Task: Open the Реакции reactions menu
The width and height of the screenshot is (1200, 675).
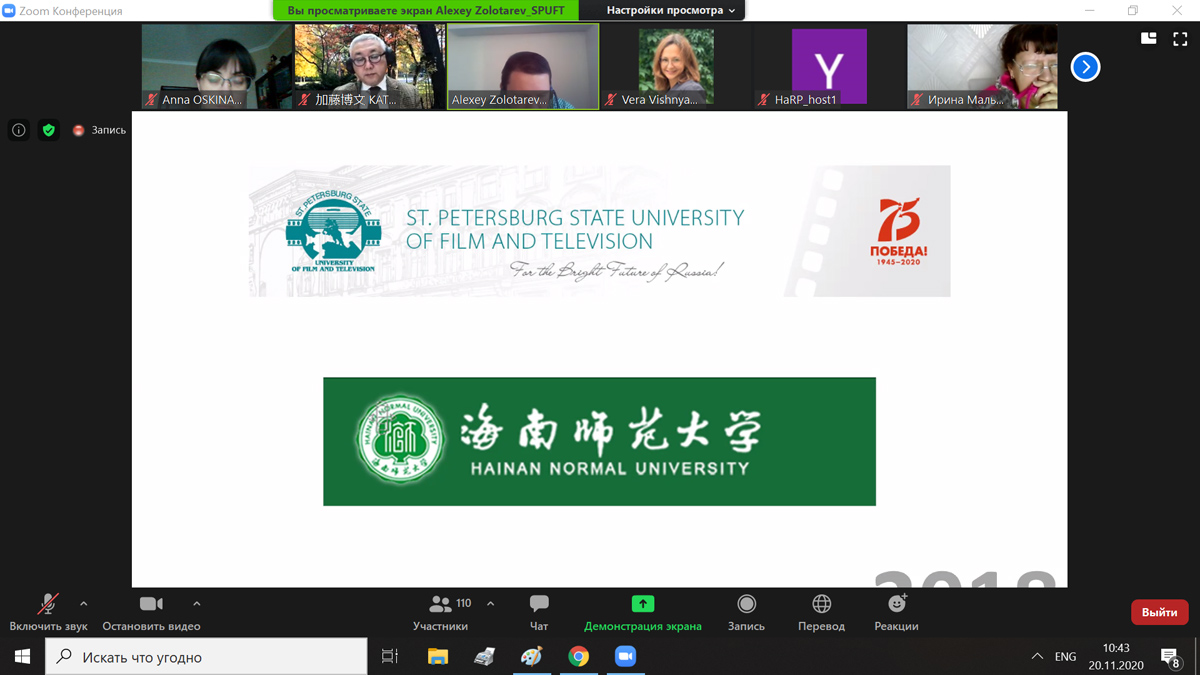Action: tap(896, 612)
